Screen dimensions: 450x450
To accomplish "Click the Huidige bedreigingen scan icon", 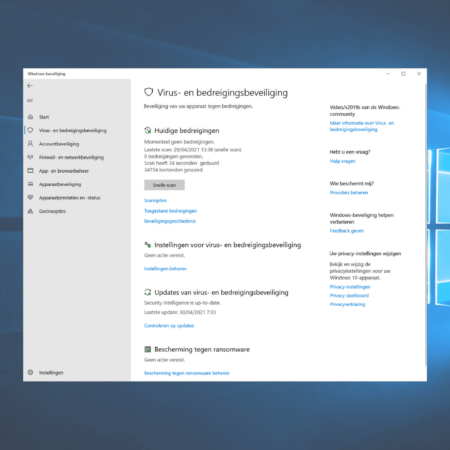I will pos(148,130).
